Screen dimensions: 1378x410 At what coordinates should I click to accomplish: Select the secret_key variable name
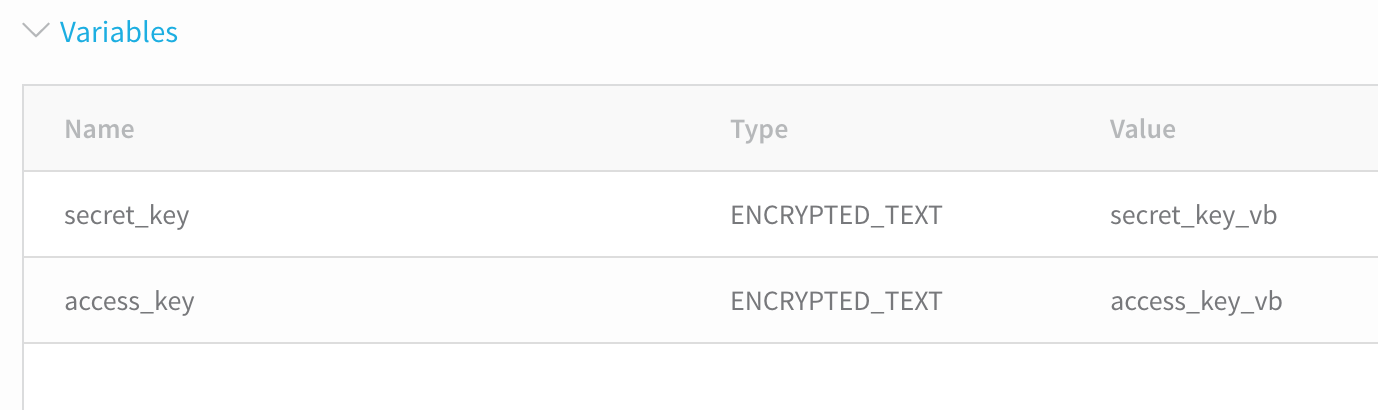click(x=126, y=216)
